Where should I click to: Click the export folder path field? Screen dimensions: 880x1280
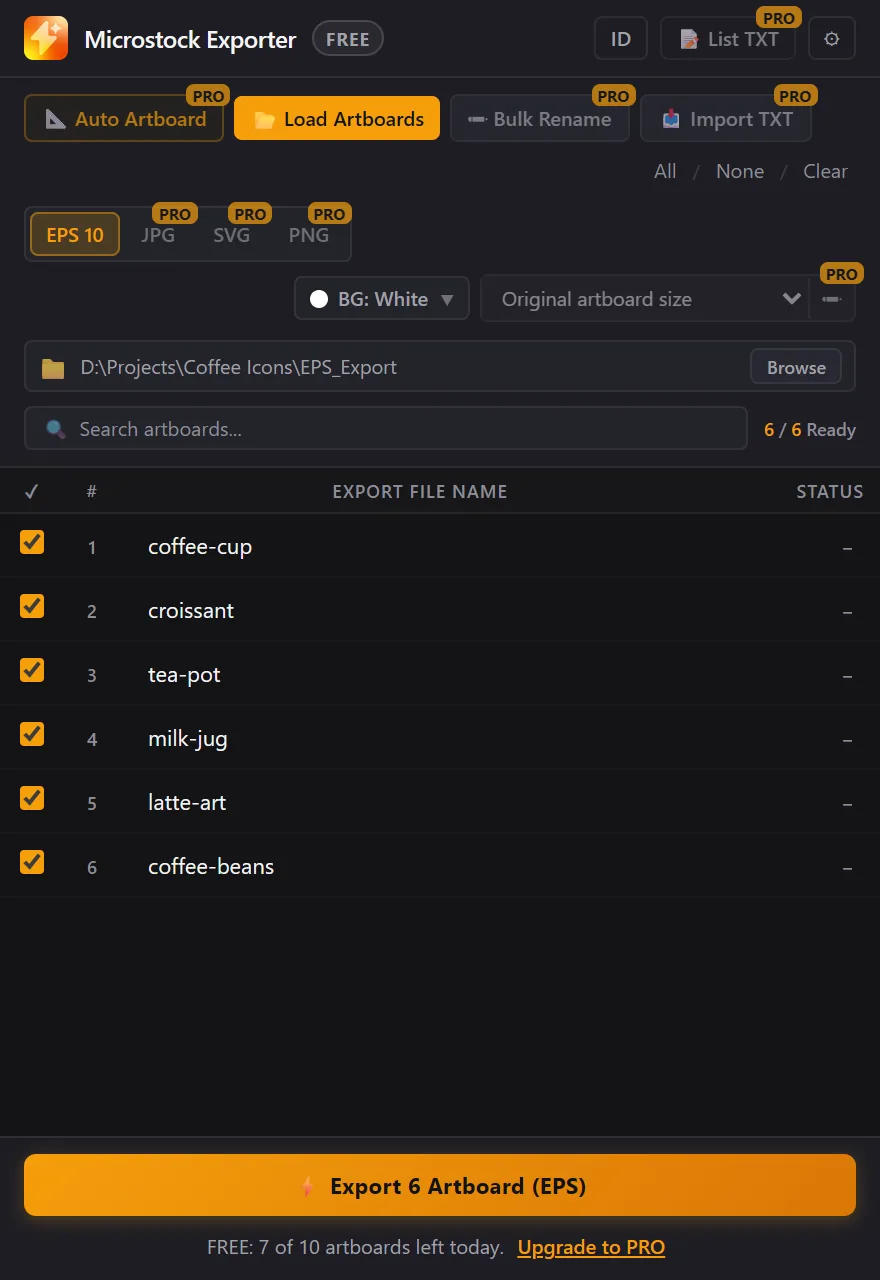[x=440, y=367]
